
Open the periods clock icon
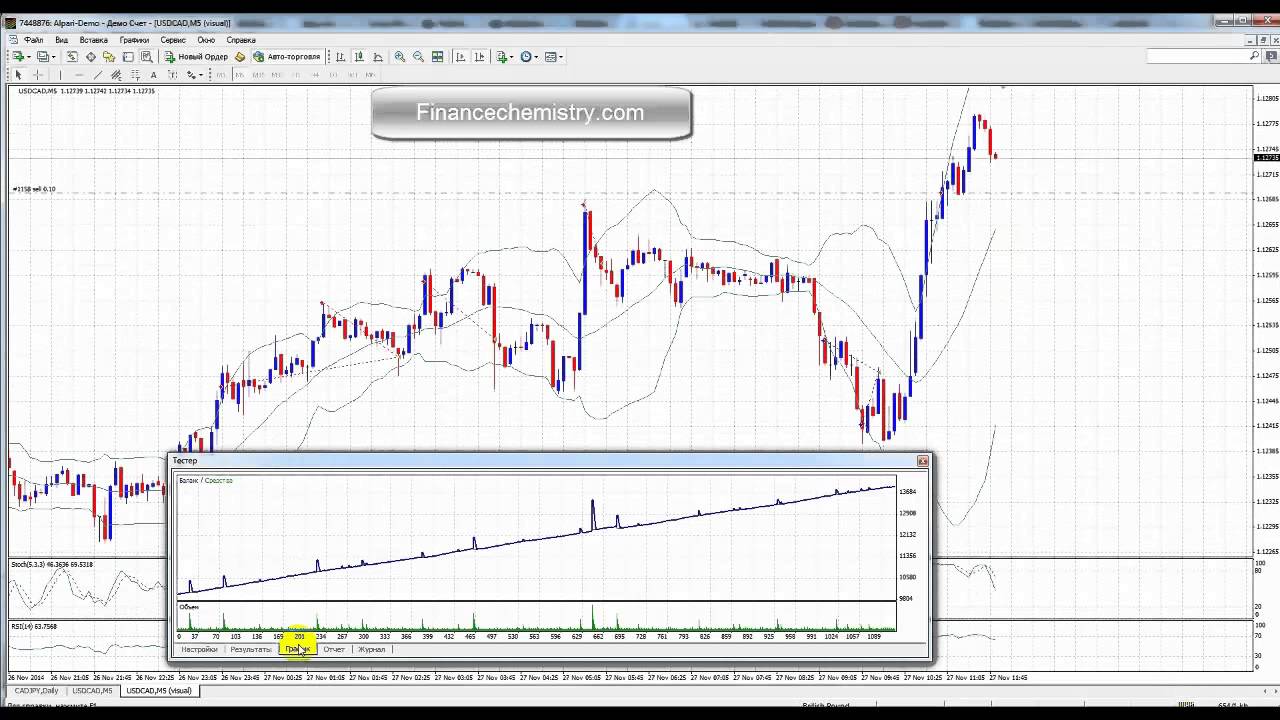(x=525, y=57)
